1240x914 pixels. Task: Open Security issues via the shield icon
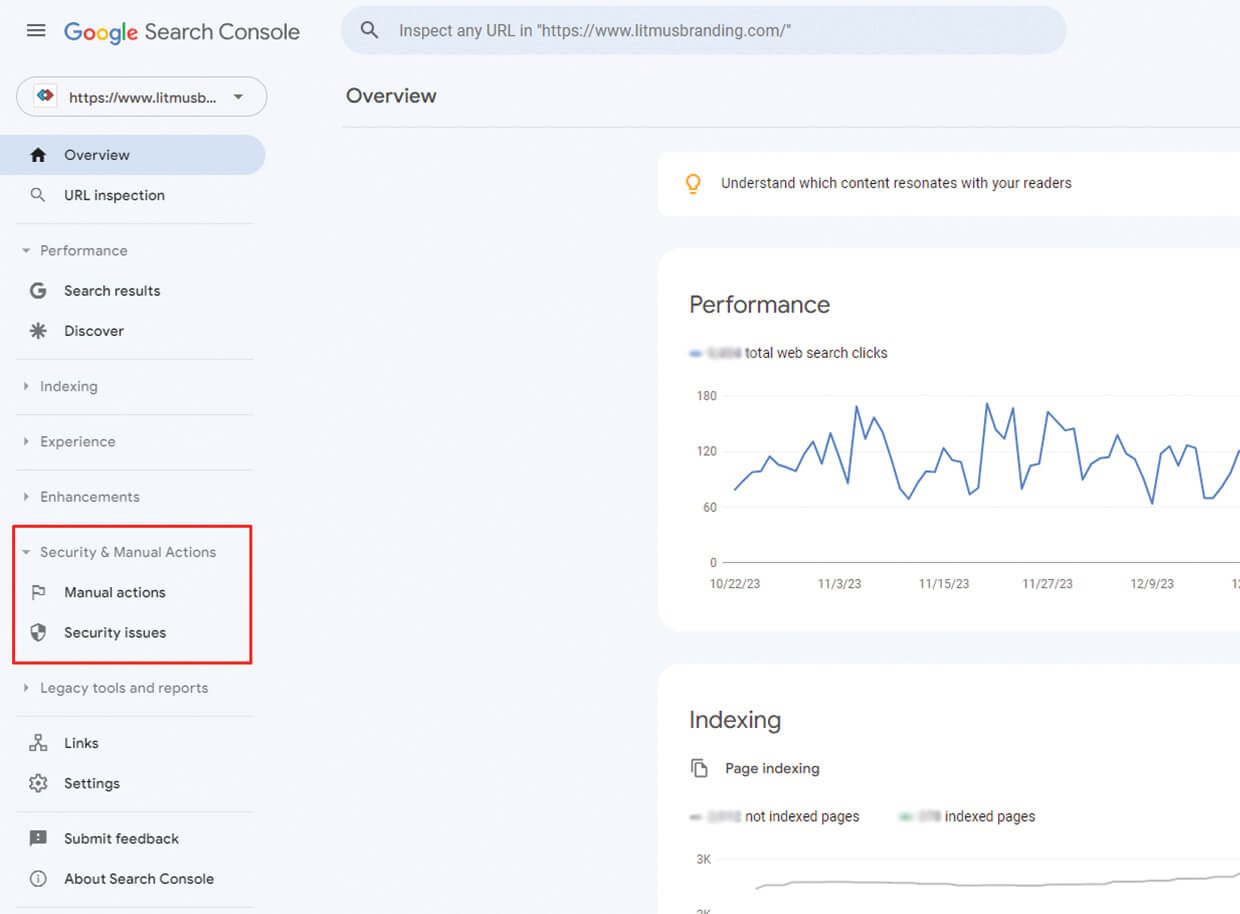coord(37,632)
